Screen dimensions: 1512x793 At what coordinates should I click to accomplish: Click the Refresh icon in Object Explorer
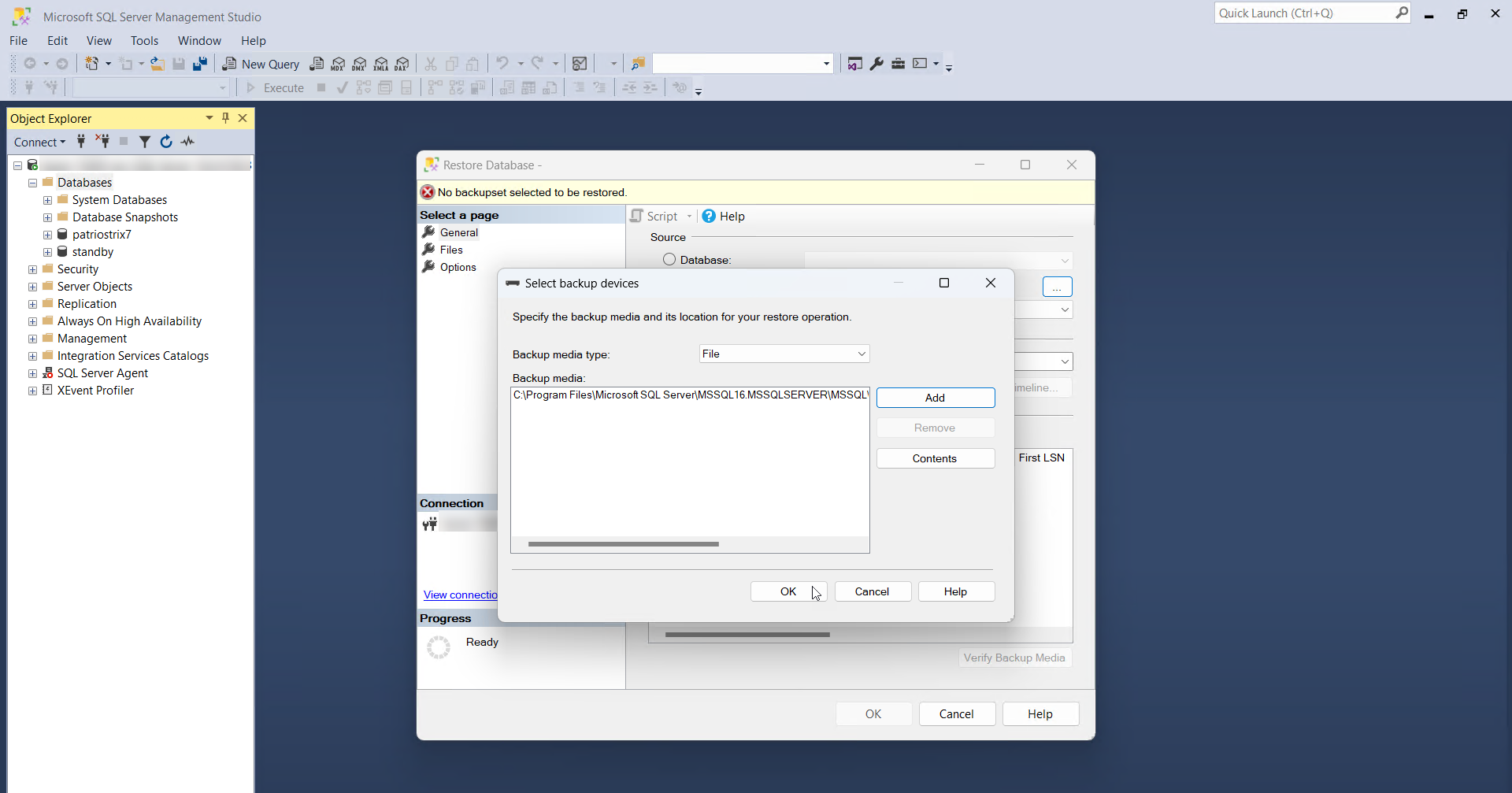pyautogui.click(x=166, y=142)
